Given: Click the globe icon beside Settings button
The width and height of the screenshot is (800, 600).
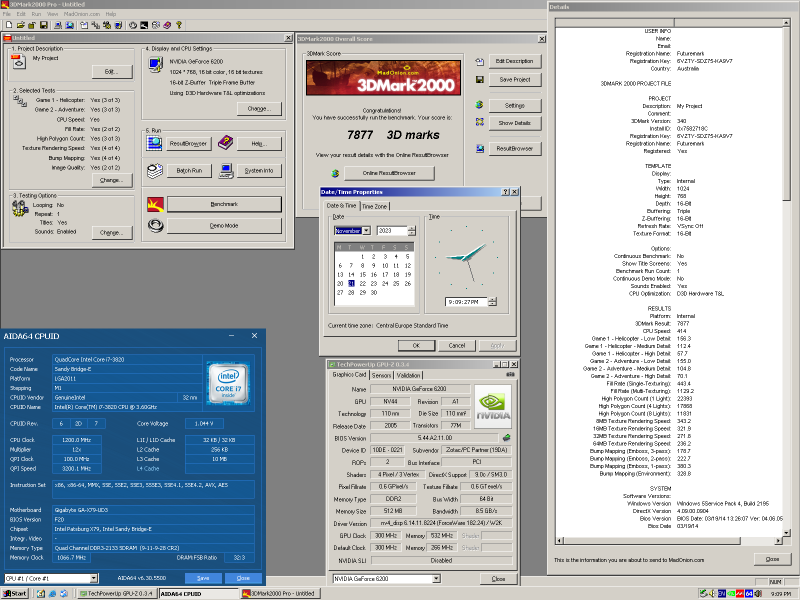Looking at the screenshot, I should pyautogui.click(x=479, y=105).
